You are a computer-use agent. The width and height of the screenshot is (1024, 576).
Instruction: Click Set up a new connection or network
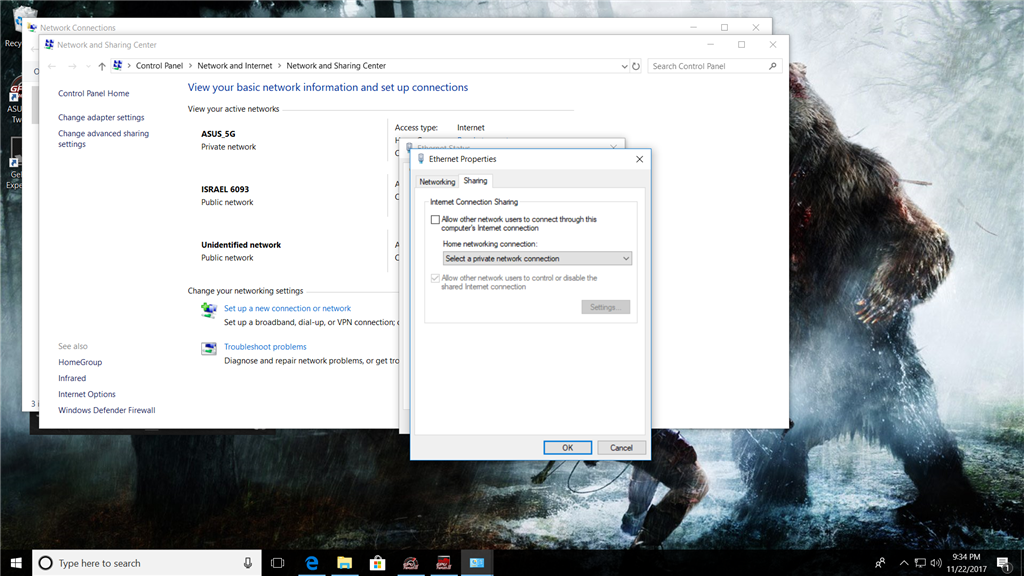pos(287,308)
